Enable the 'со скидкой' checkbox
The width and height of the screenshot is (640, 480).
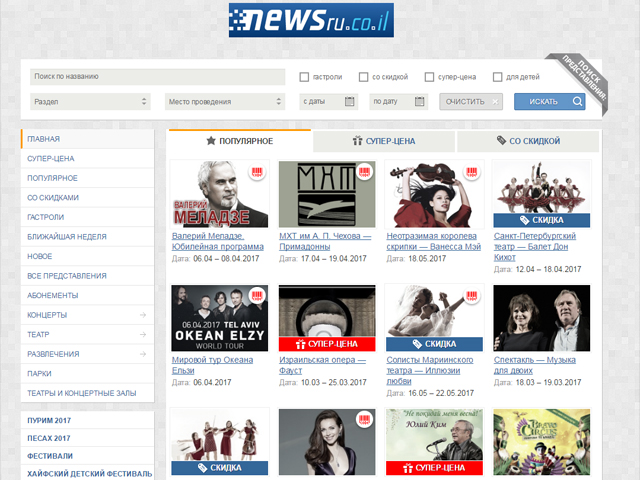pyautogui.click(x=363, y=77)
